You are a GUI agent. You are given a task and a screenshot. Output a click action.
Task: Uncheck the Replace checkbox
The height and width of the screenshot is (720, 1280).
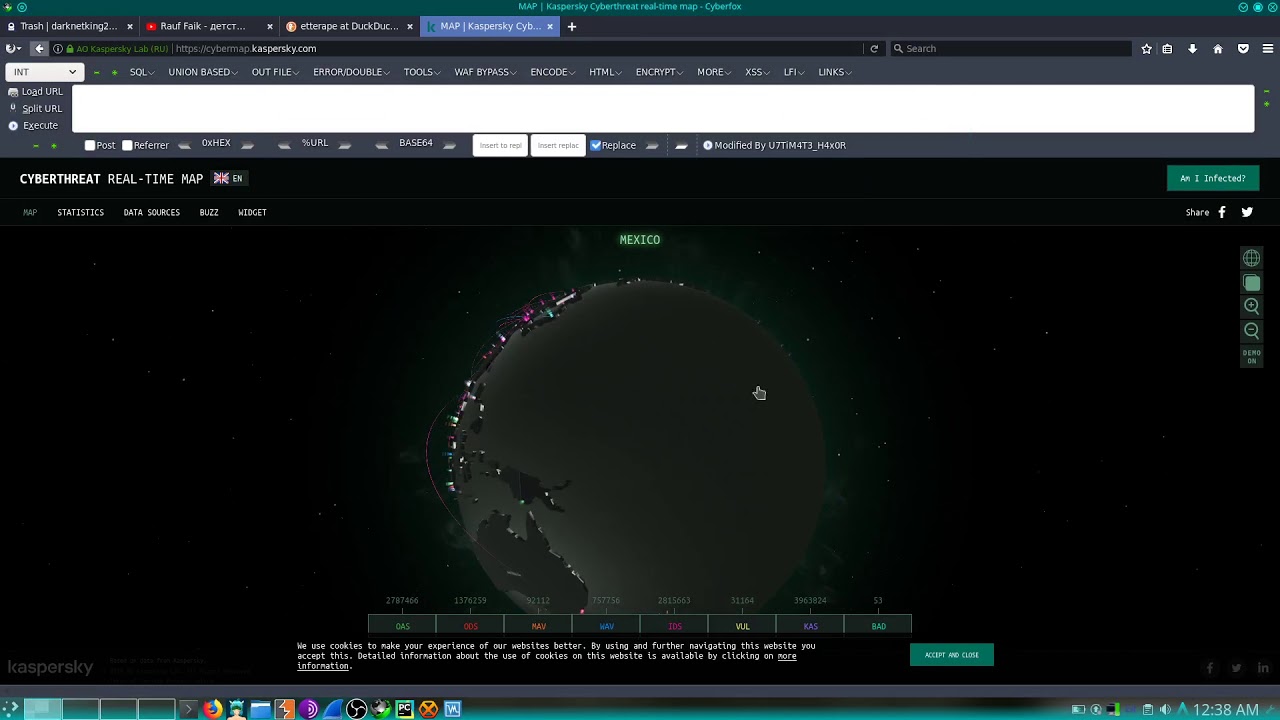pos(596,145)
